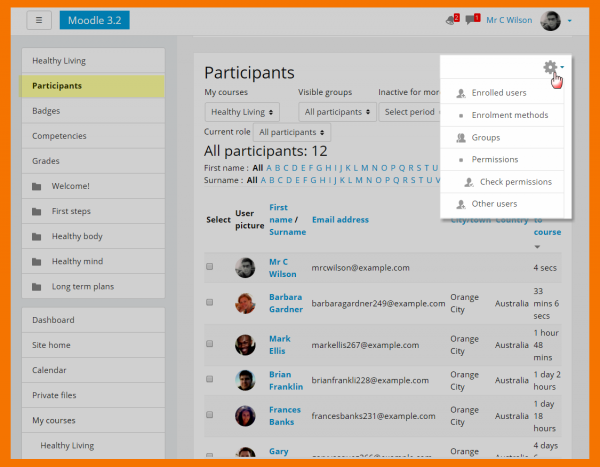
Task: Check the box for Frances Banks
Action: pyautogui.click(x=210, y=415)
